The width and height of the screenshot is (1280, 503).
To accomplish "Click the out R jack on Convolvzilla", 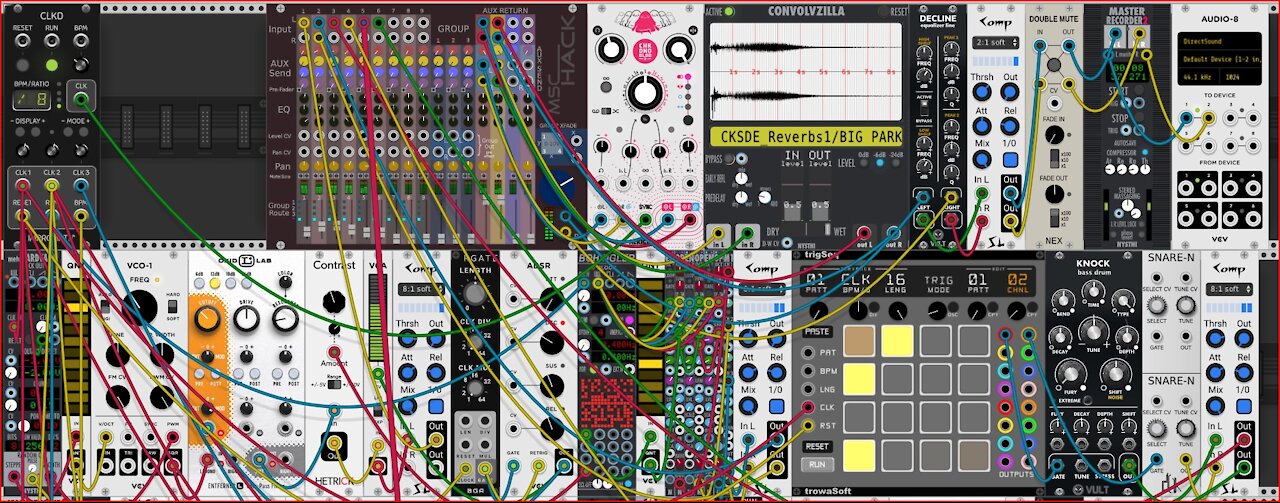I will point(892,232).
